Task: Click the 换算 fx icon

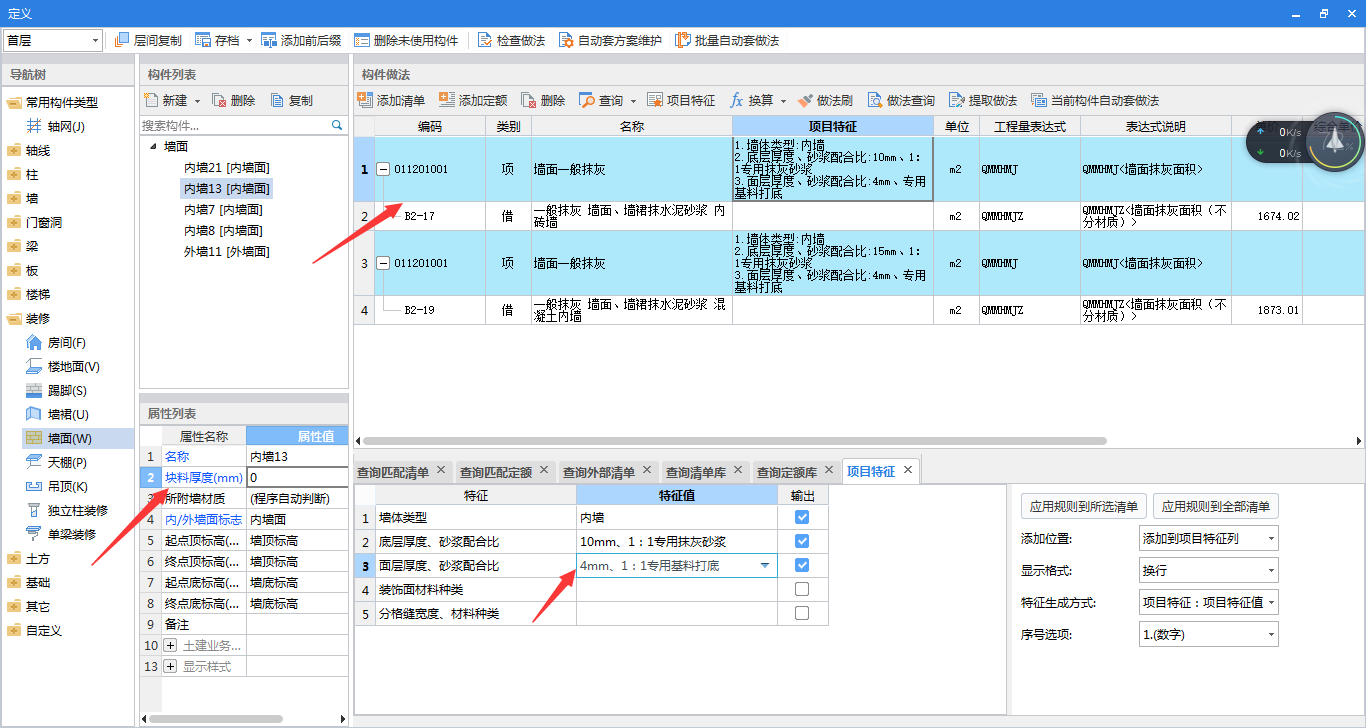Action: (737, 100)
